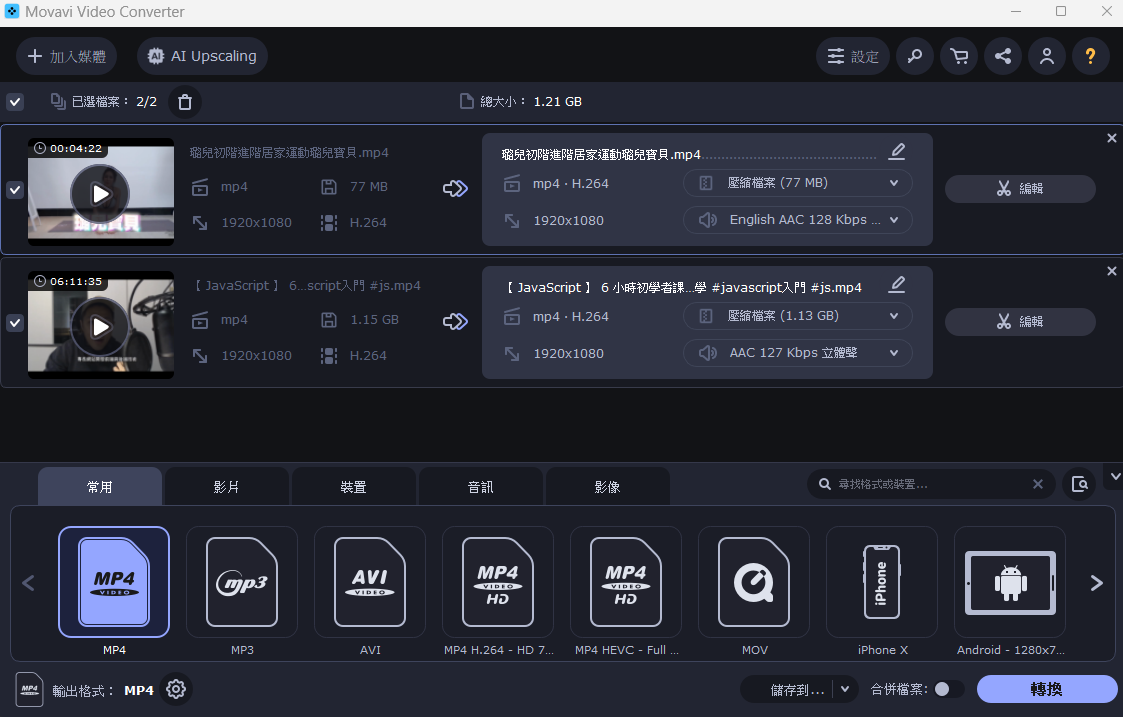Image resolution: width=1123 pixels, height=717 pixels.
Task: Open the shopping cart icon
Action: 959,56
